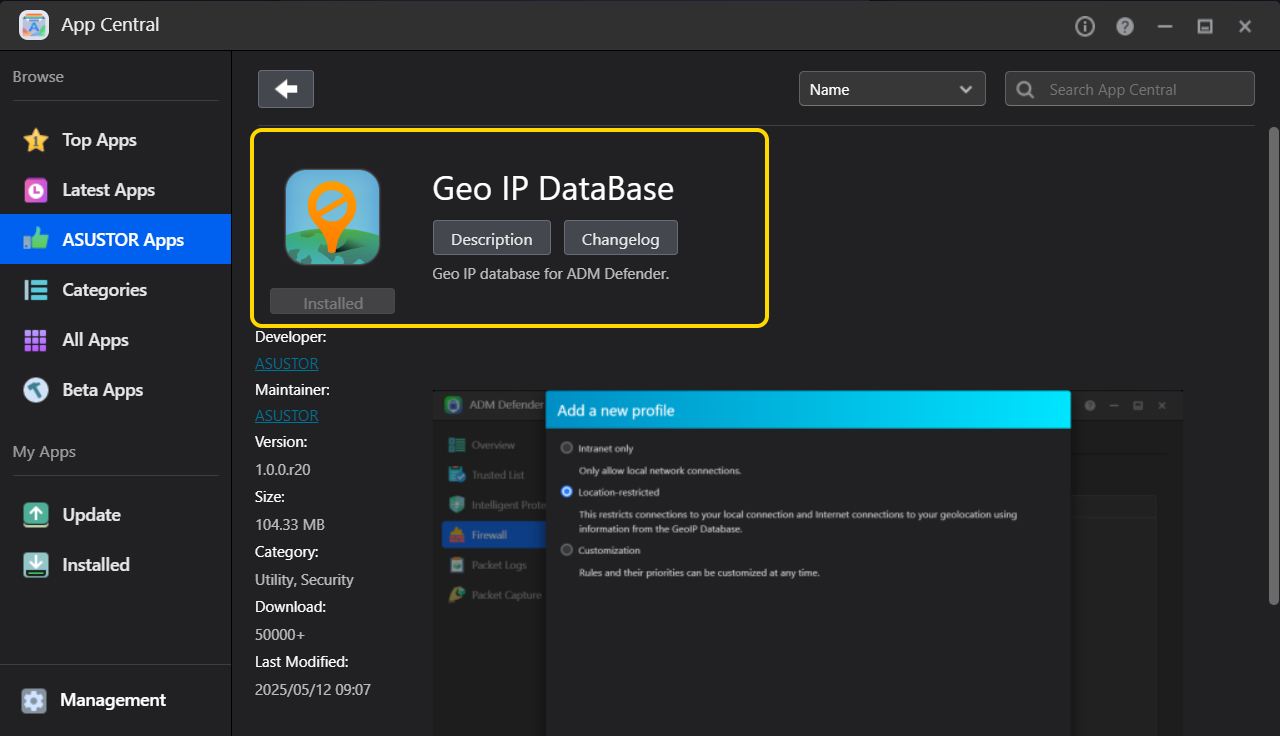Open the Maintainer ASUSTOR link
1280x736 pixels.
(286, 416)
